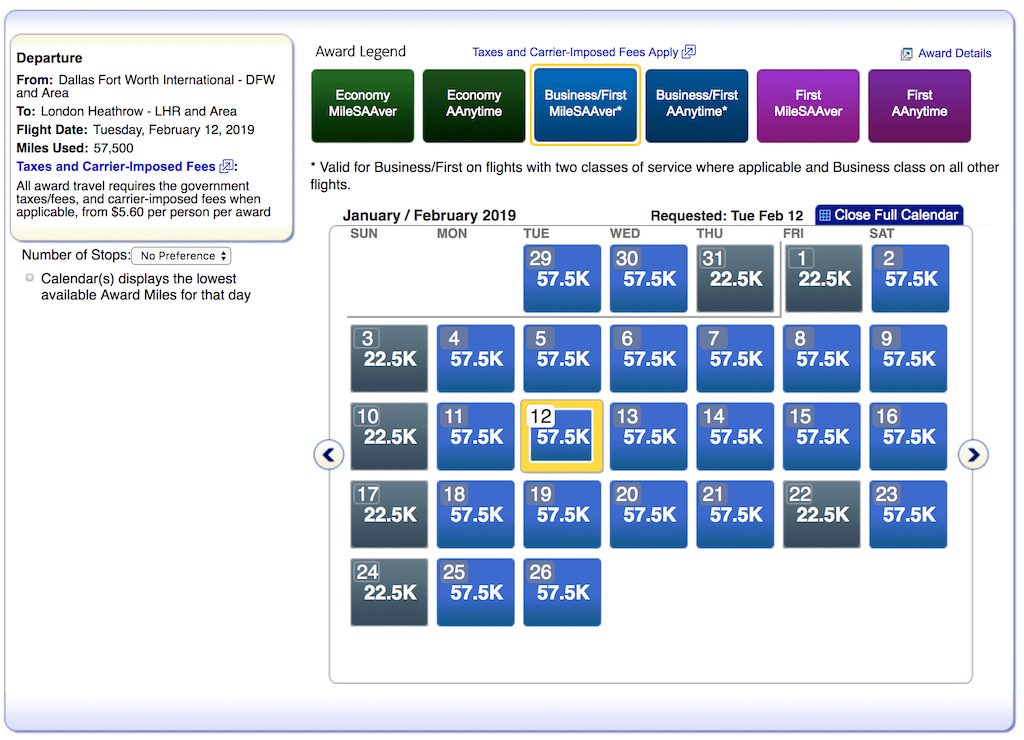
Task: Click 'Flight Date: Tuesday, February 12, 2019' text
Action: coord(135,129)
